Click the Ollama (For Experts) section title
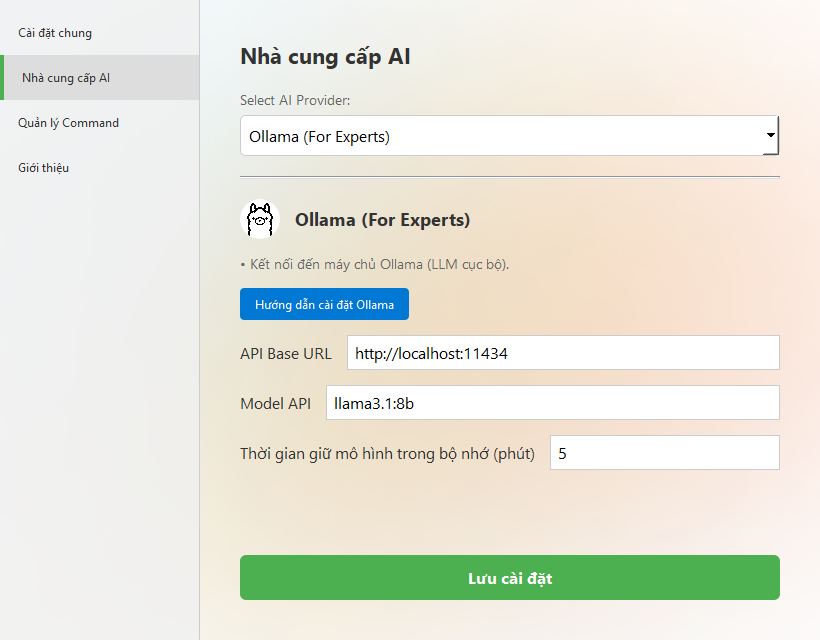820x640 pixels. pyautogui.click(x=382, y=220)
